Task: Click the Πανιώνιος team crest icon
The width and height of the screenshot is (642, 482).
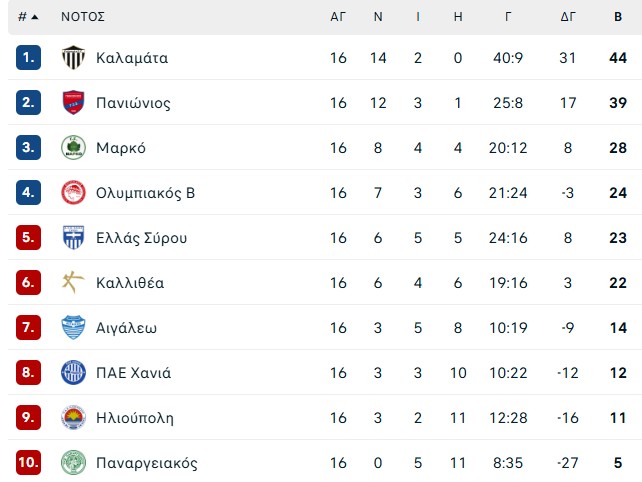Action: tap(73, 103)
